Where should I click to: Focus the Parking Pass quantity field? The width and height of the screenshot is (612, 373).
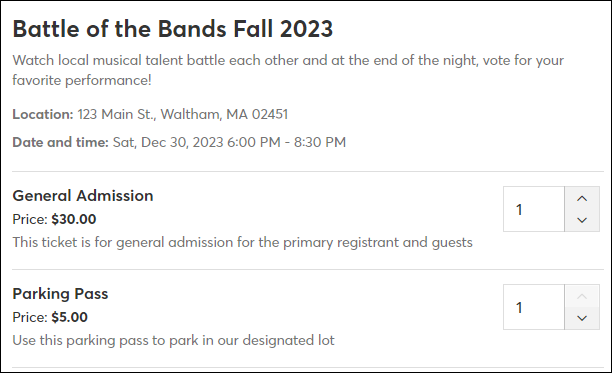pos(534,307)
